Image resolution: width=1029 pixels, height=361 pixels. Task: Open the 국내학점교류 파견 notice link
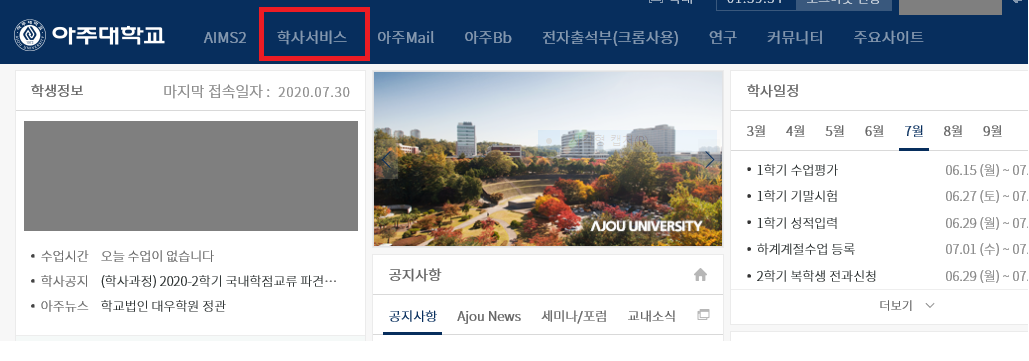pos(219,282)
